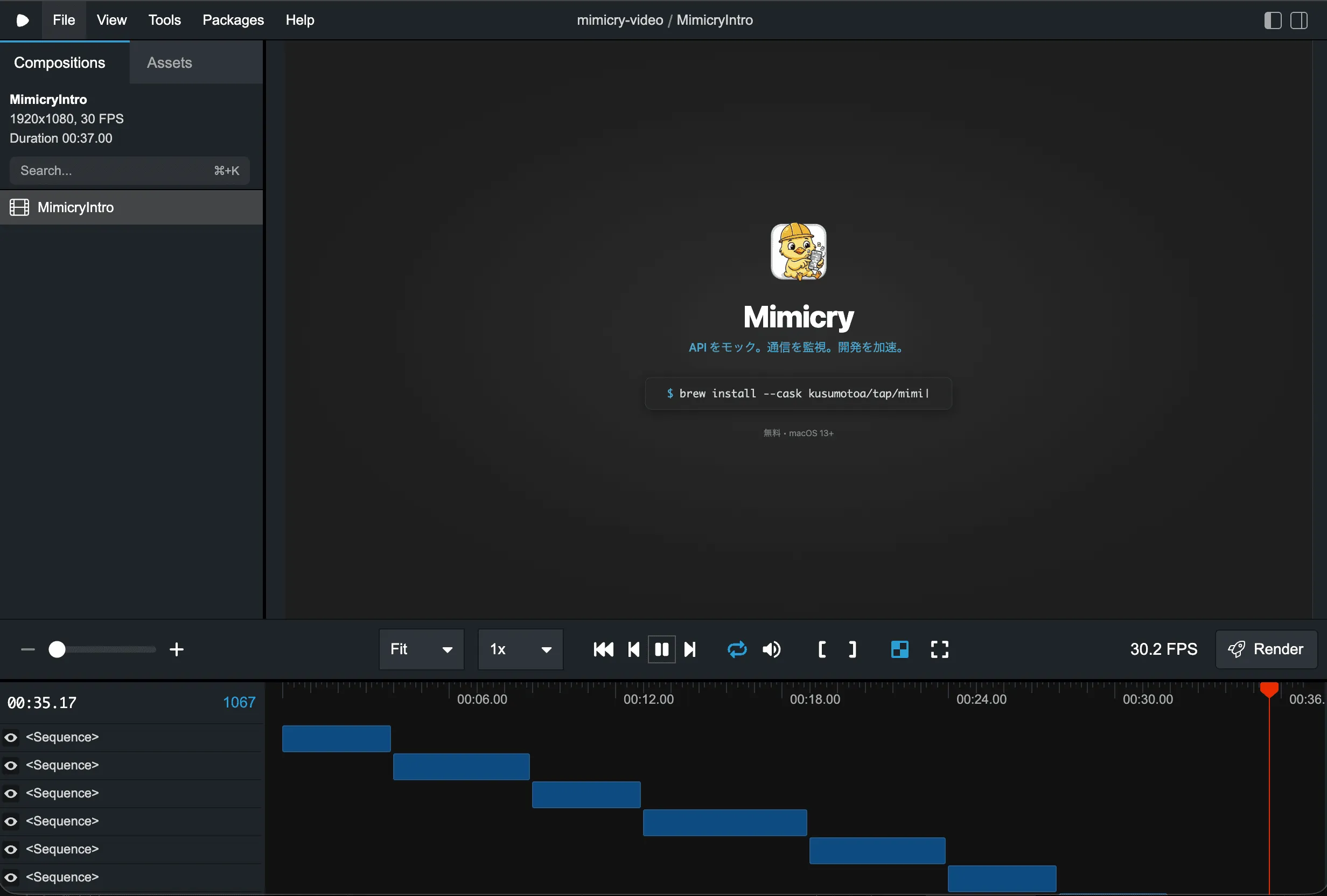Image resolution: width=1327 pixels, height=896 pixels.
Task: Click the current time 00:35.17
Action: 41,702
